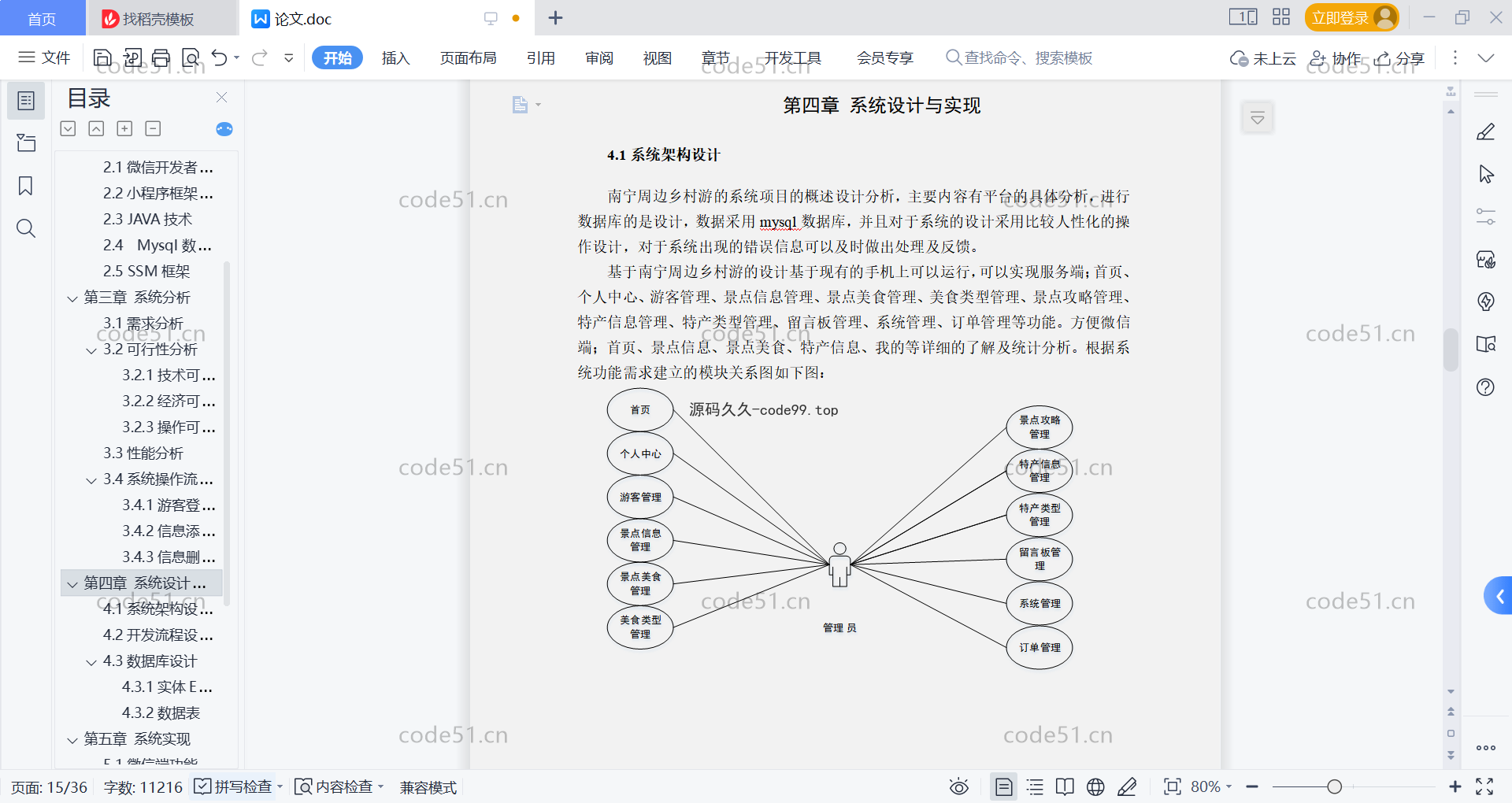Screen dimensions: 1512x803
Task: Select the pen annotation tool at right
Action: click(x=1486, y=131)
